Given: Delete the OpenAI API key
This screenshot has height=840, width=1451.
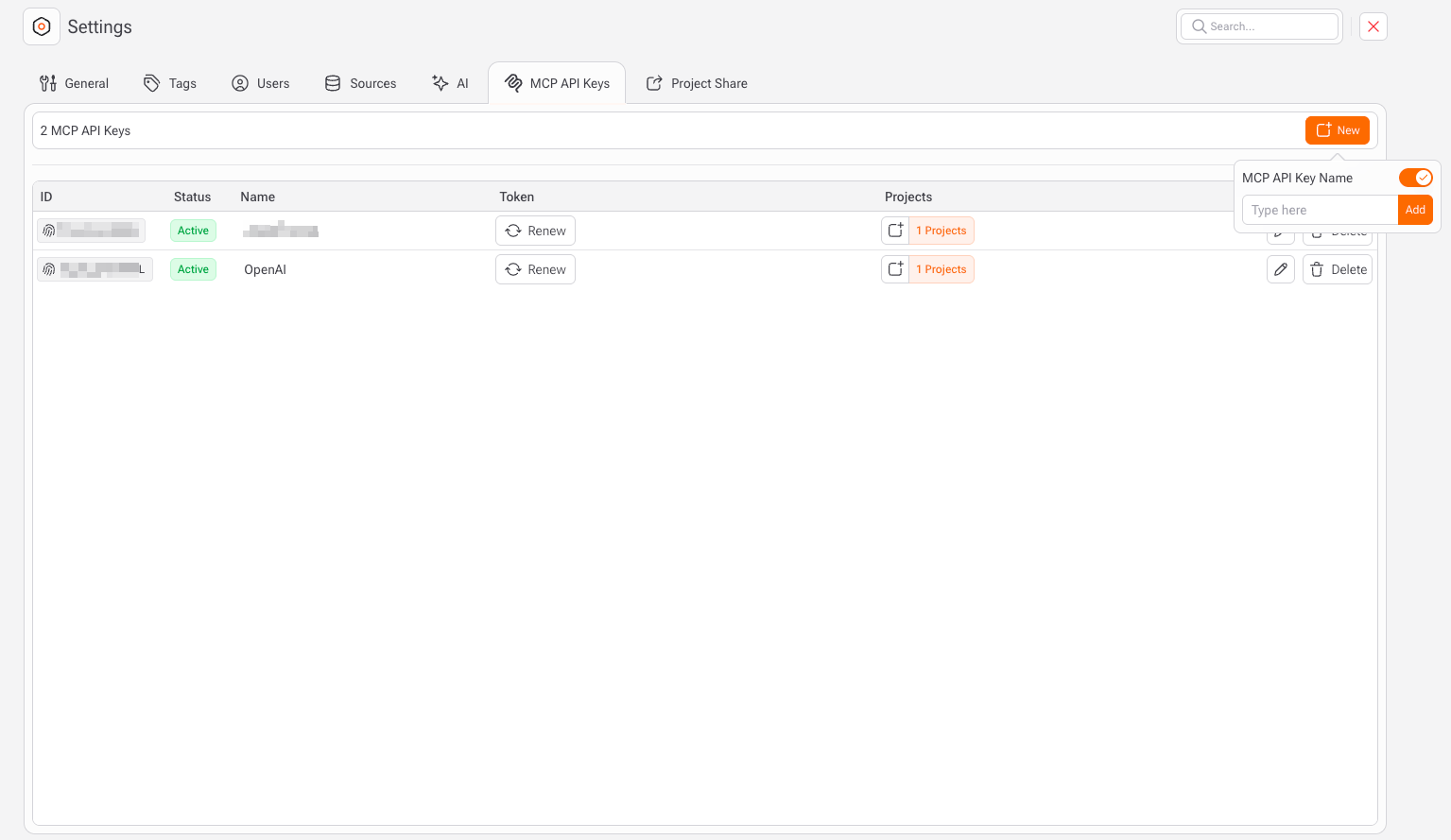Looking at the screenshot, I should click(x=1338, y=269).
